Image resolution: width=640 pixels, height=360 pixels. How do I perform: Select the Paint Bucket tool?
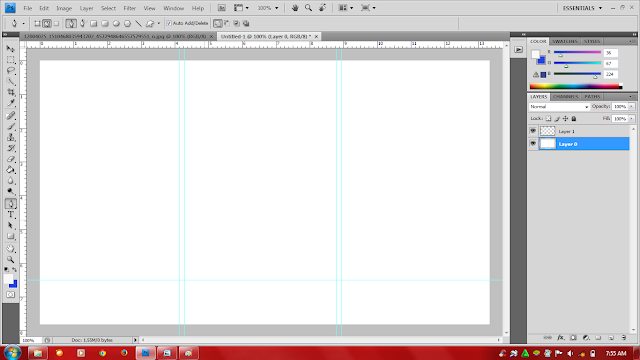pyautogui.click(x=11, y=170)
